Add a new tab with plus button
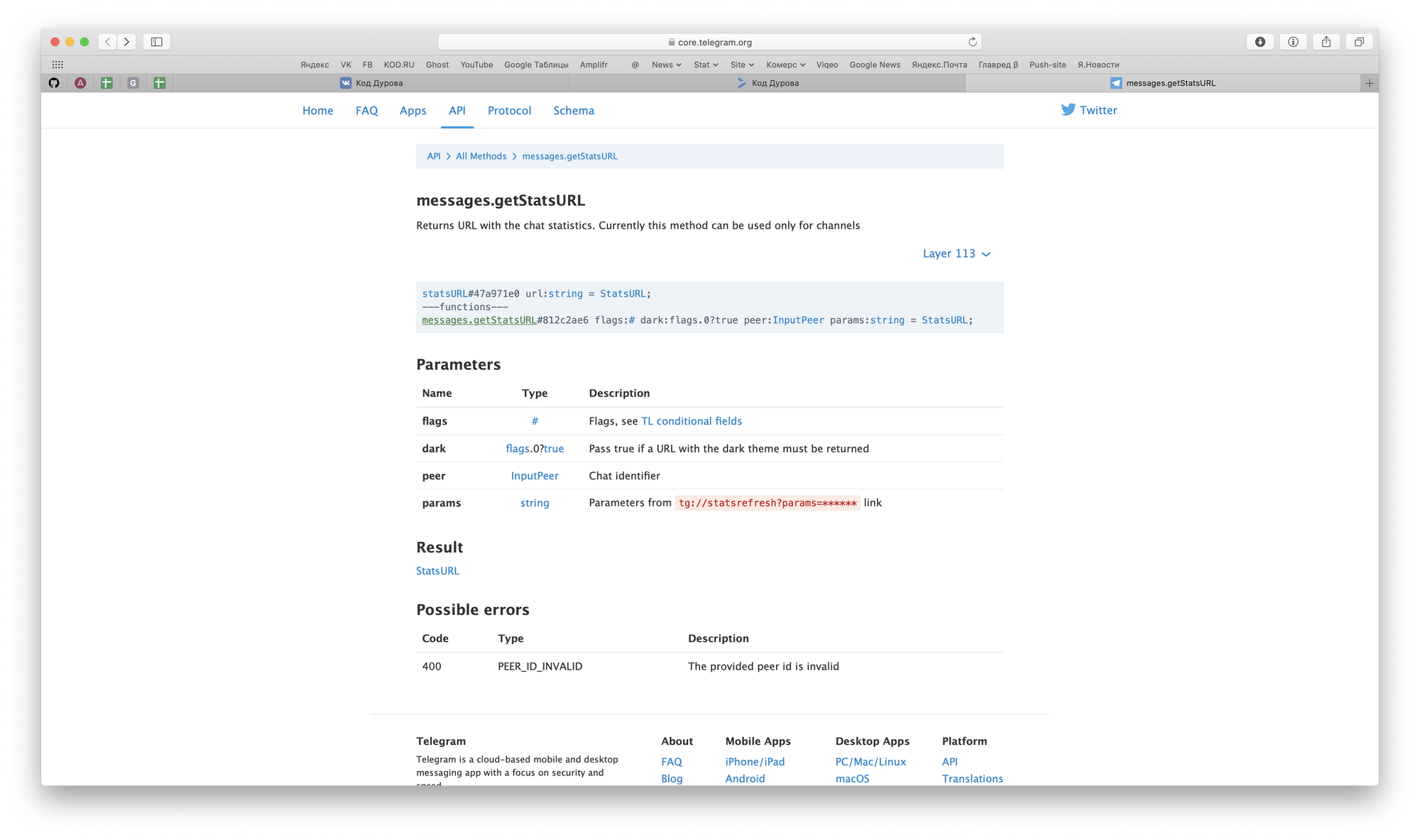The height and width of the screenshot is (840, 1420). click(1370, 83)
